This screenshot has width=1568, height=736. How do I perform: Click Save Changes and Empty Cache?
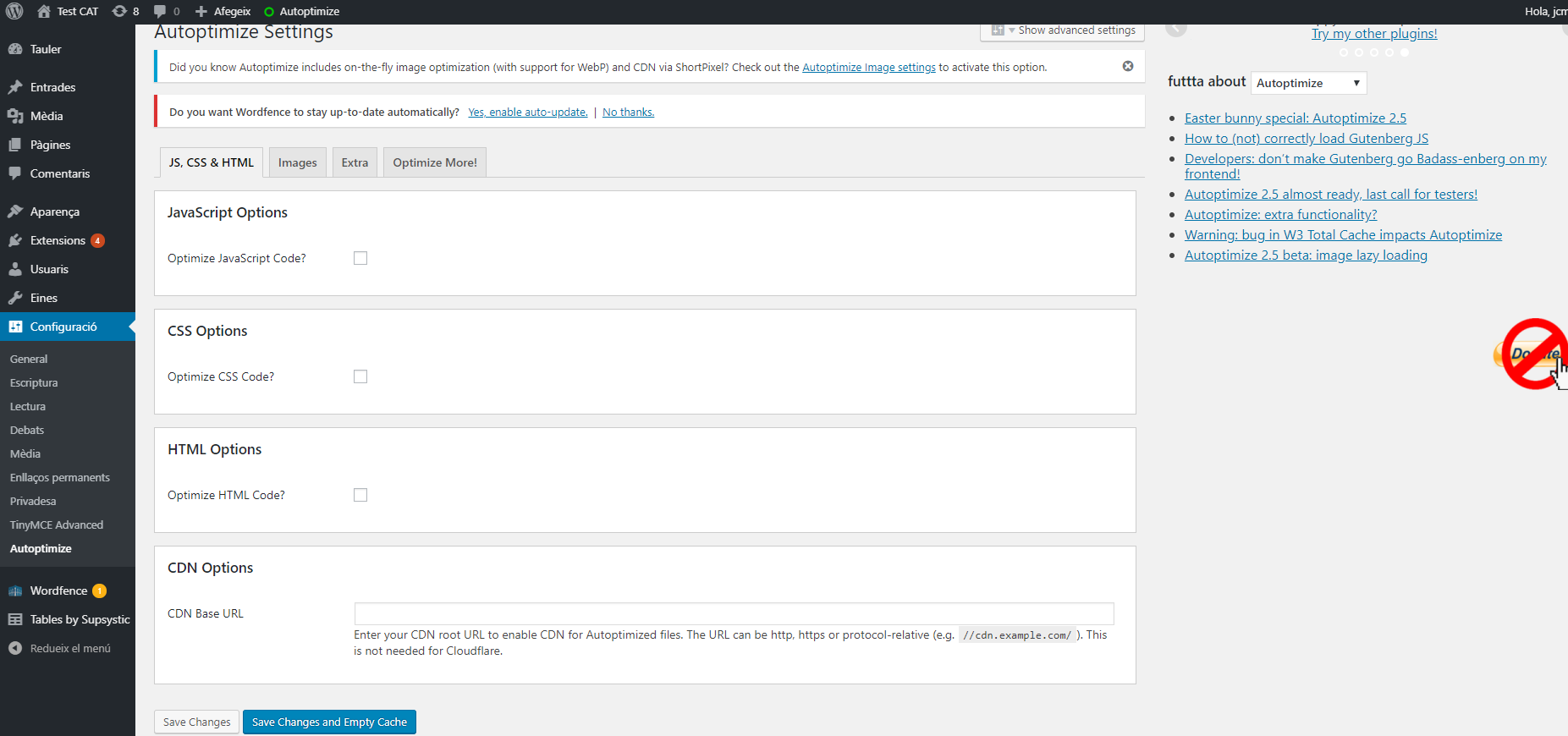click(x=329, y=722)
